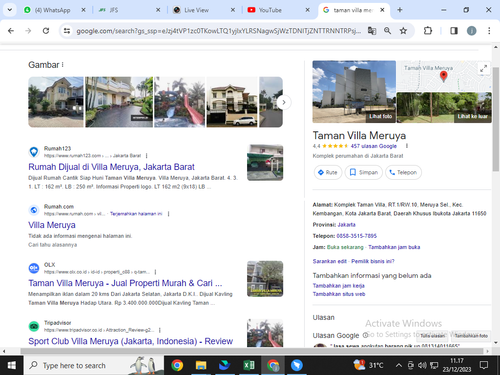
Task: Open options dots beside review count
Action: coord(407,146)
